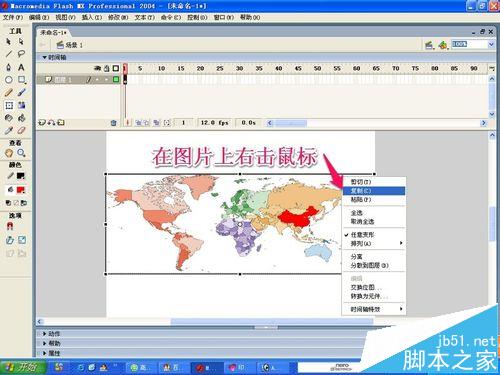Choose 转换为元件 in context menu
The image size is (500, 375).
pyautogui.click(x=374, y=296)
